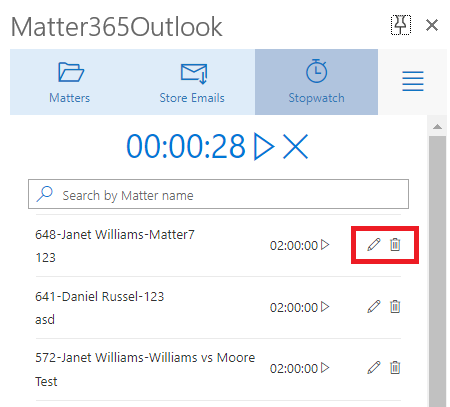Edit the Williams vs Moore entry
The width and height of the screenshot is (450, 407).
coord(374,368)
